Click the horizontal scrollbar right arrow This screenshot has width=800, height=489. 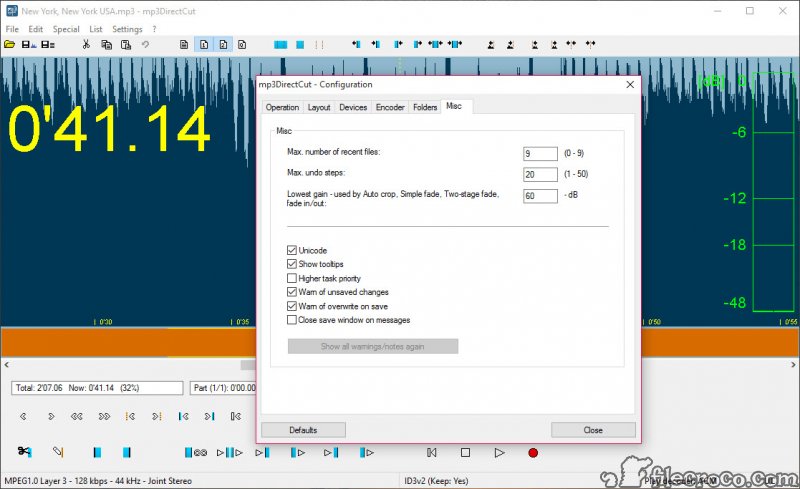(793, 365)
